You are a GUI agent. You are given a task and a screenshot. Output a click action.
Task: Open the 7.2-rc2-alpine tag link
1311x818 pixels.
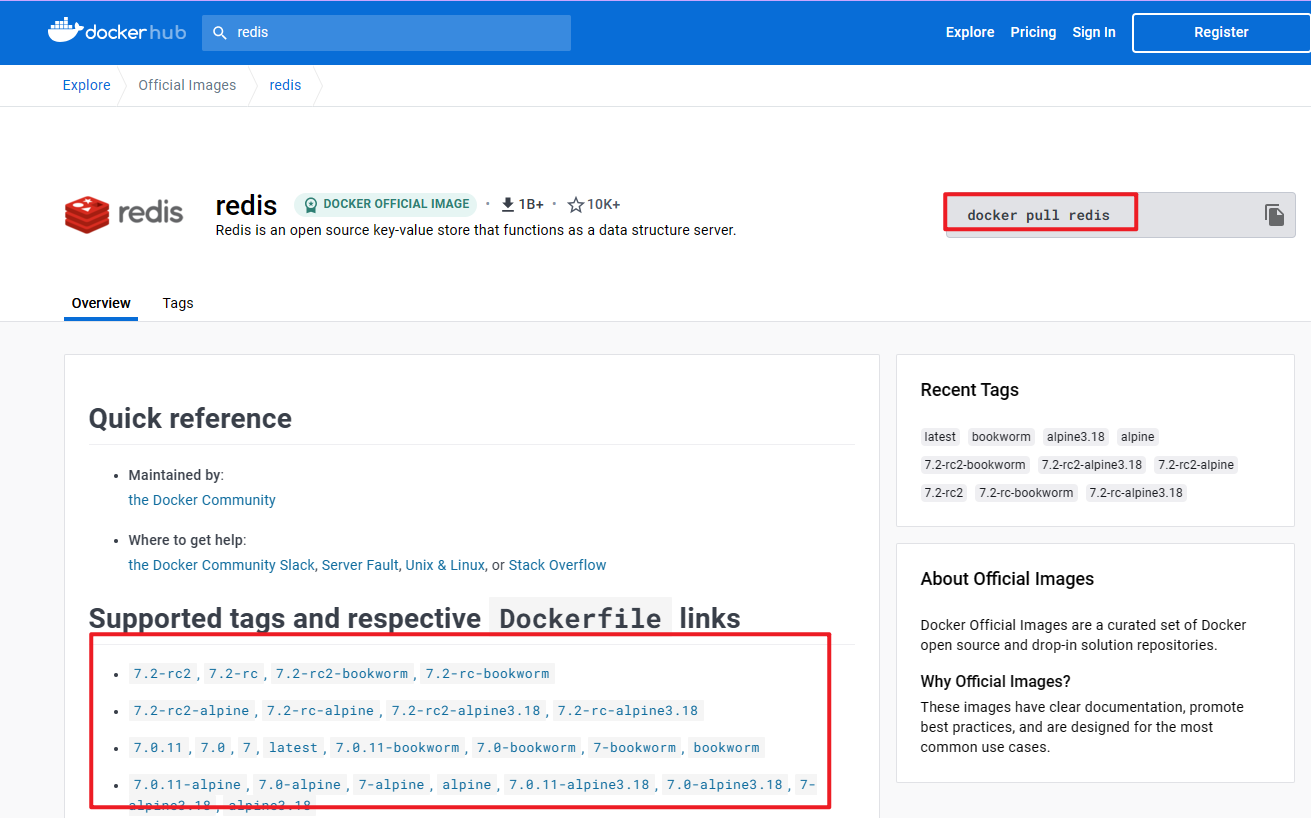(x=191, y=711)
